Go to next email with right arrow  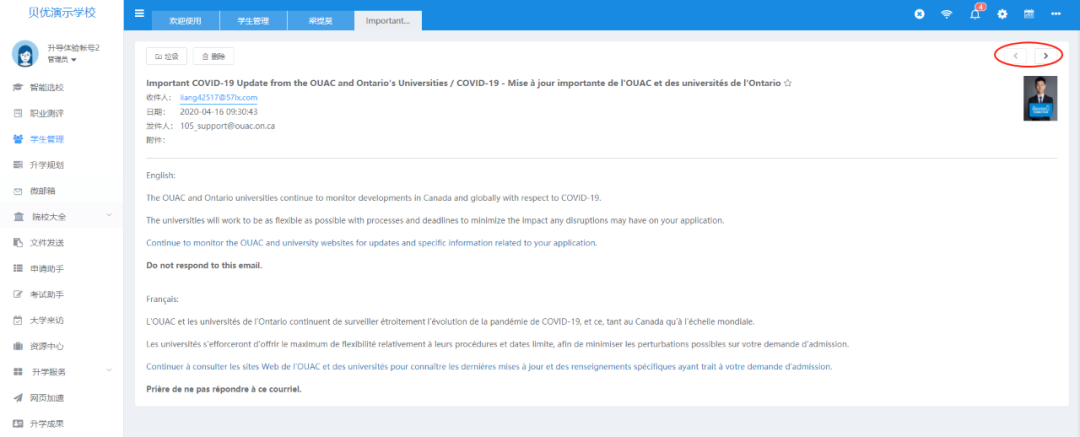[1046, 56]
